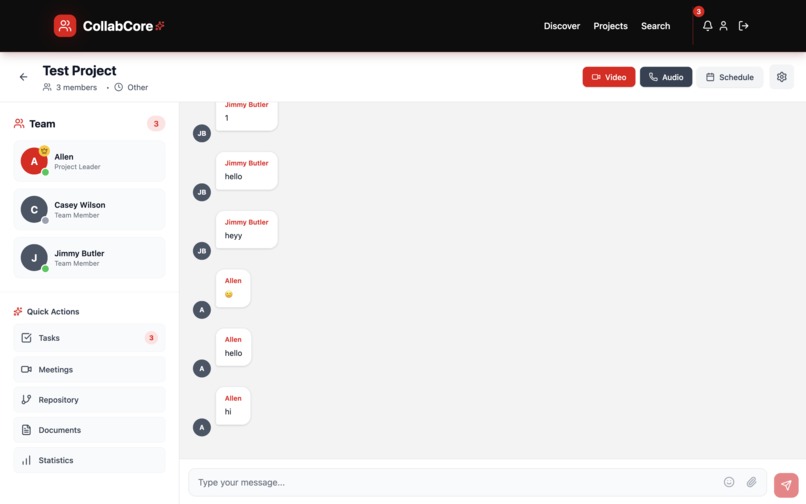Open the user profile icon
This screenshot has height=504, width=806.
[x=723, y=26]
